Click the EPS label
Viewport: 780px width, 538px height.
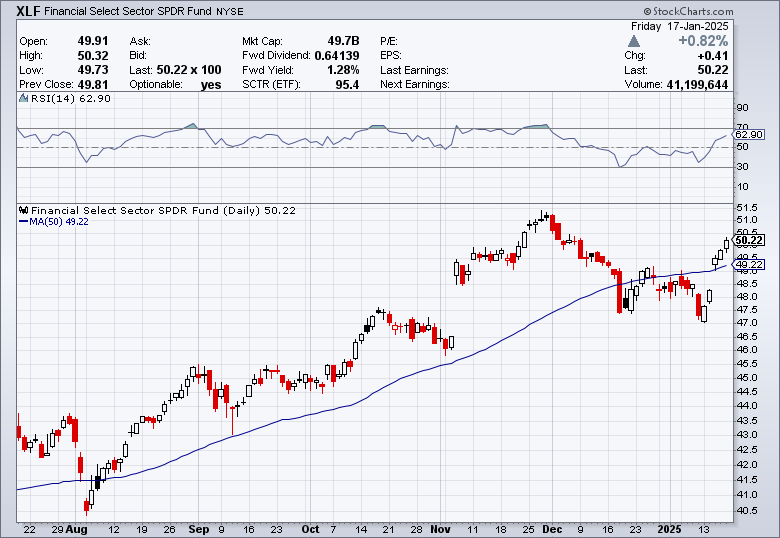click(391, 55)
